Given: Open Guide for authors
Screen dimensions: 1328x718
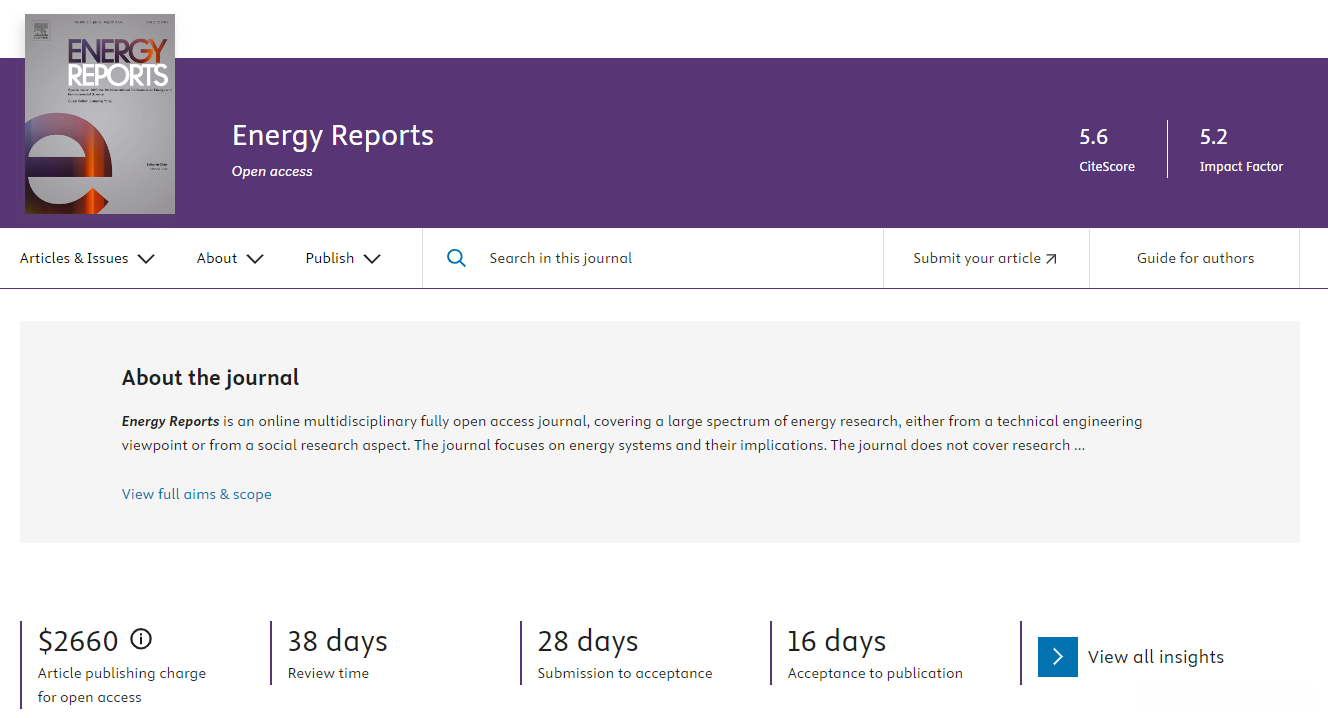Looking at the screenshot, I should (1195, 258).
